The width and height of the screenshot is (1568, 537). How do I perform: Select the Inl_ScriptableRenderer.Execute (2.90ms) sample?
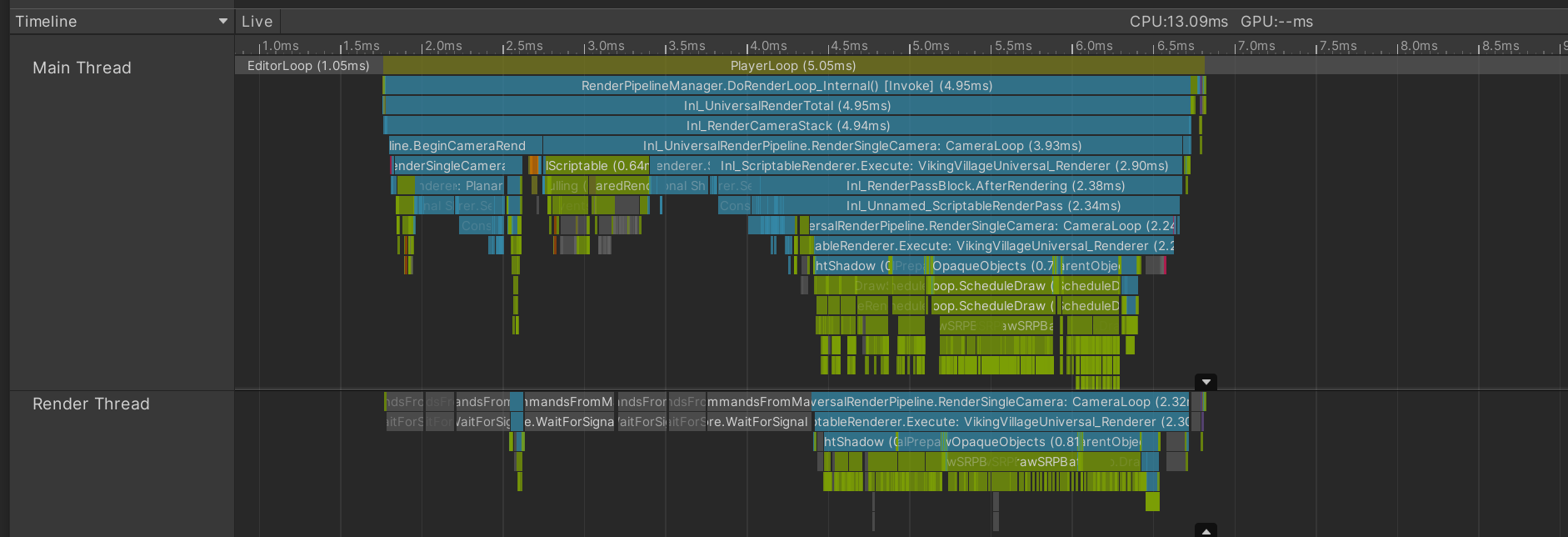(943, 166)
